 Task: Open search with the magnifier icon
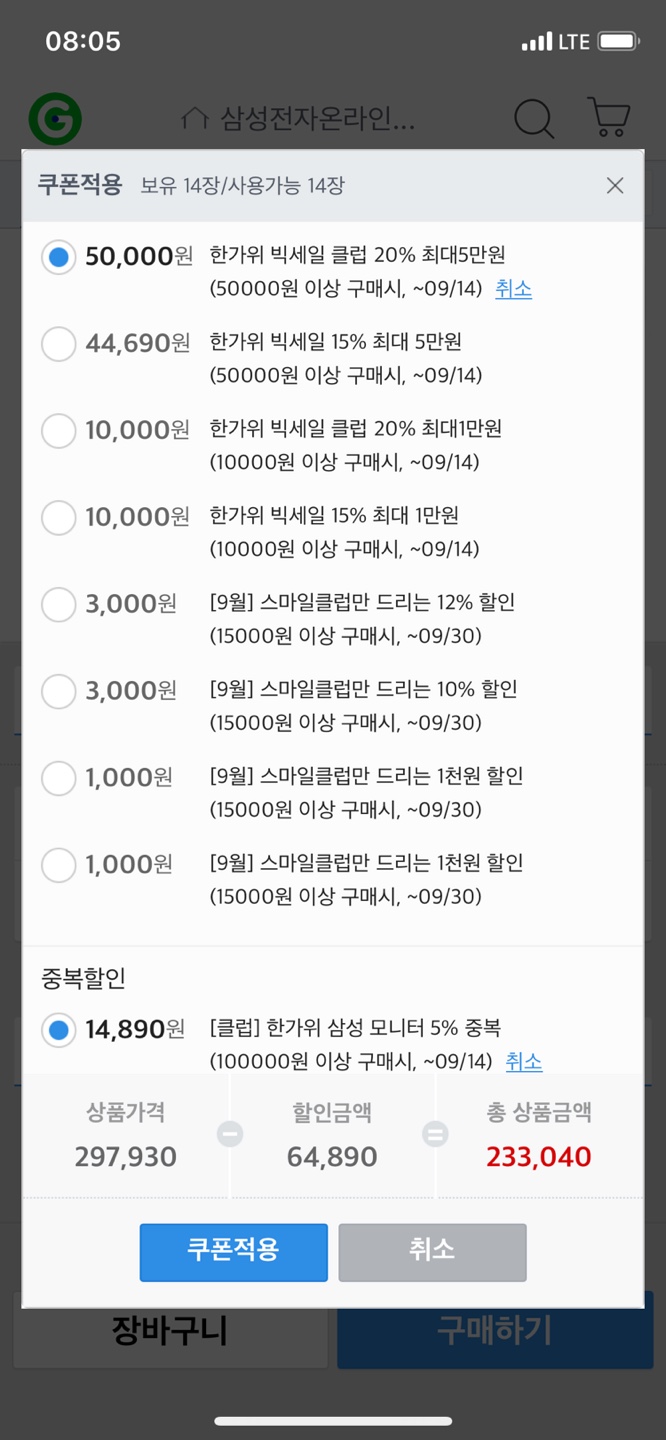point(534,119)
